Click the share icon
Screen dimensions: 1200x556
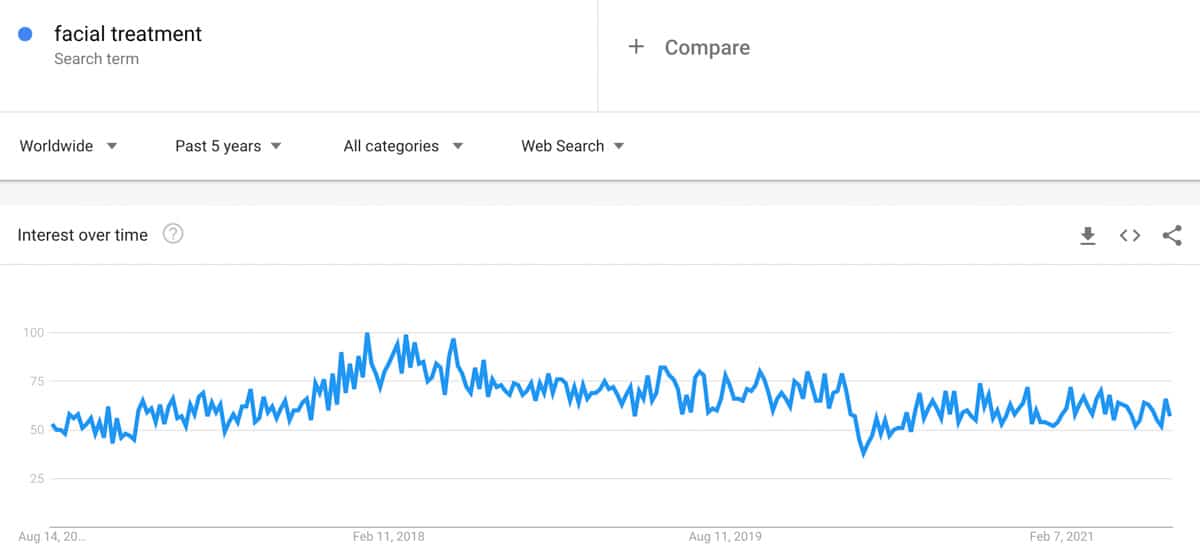click(x=1172, y=236)
